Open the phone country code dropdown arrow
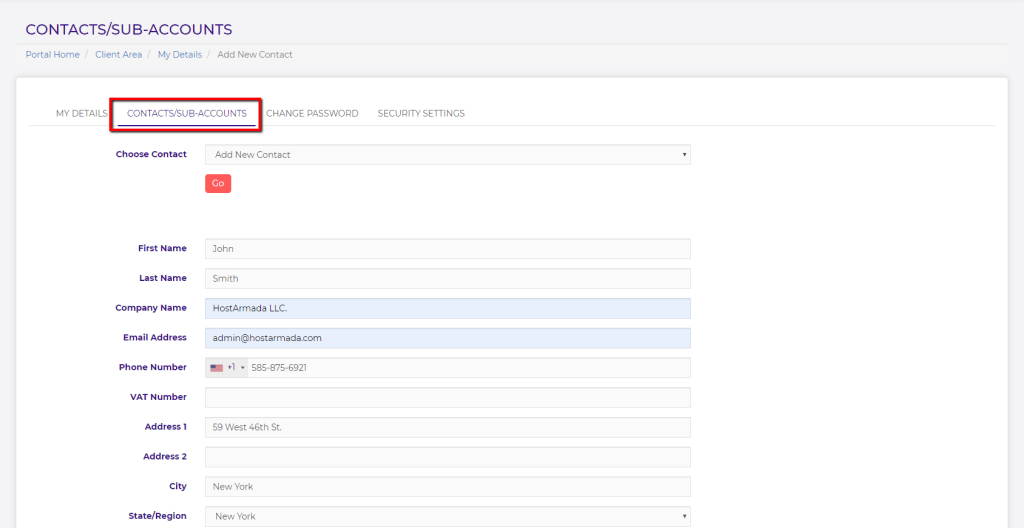The image size is (1024, 528). tap(242, 368)
